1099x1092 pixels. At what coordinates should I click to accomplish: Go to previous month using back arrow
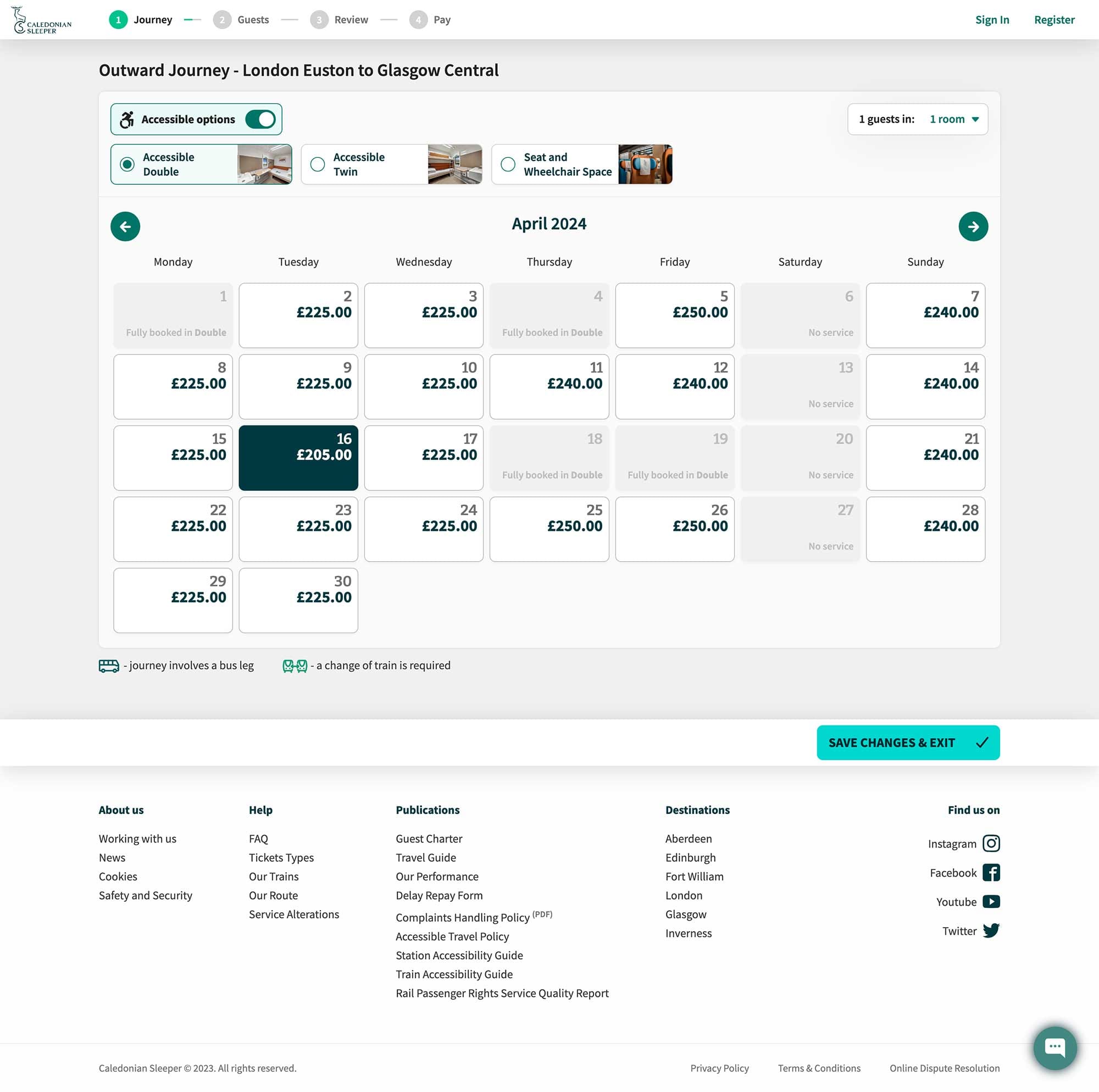(x=125, y=226)
